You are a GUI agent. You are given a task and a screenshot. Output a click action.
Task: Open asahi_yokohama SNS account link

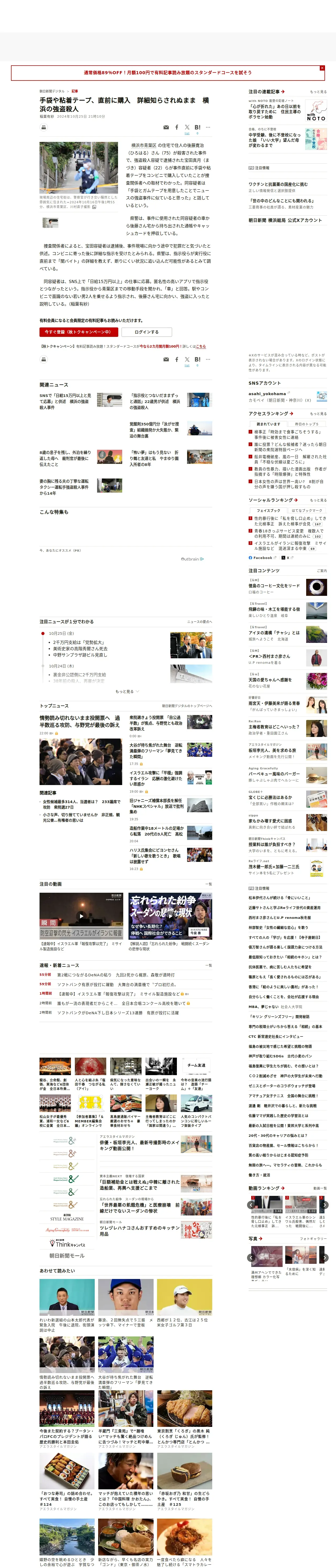(267, 394)
